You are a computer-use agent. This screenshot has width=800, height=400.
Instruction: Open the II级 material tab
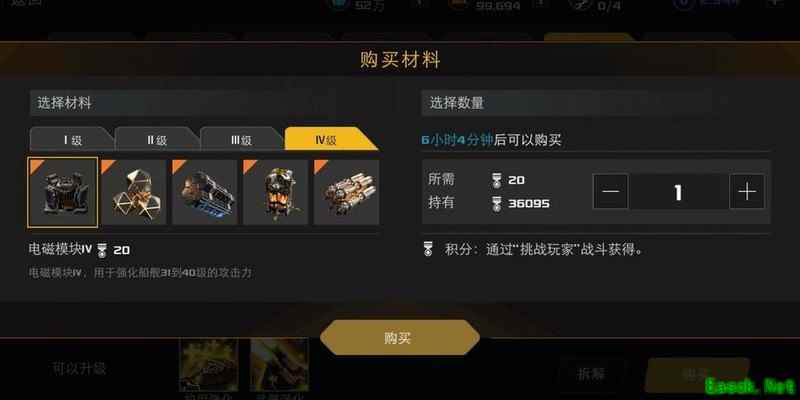click(157, 140)
